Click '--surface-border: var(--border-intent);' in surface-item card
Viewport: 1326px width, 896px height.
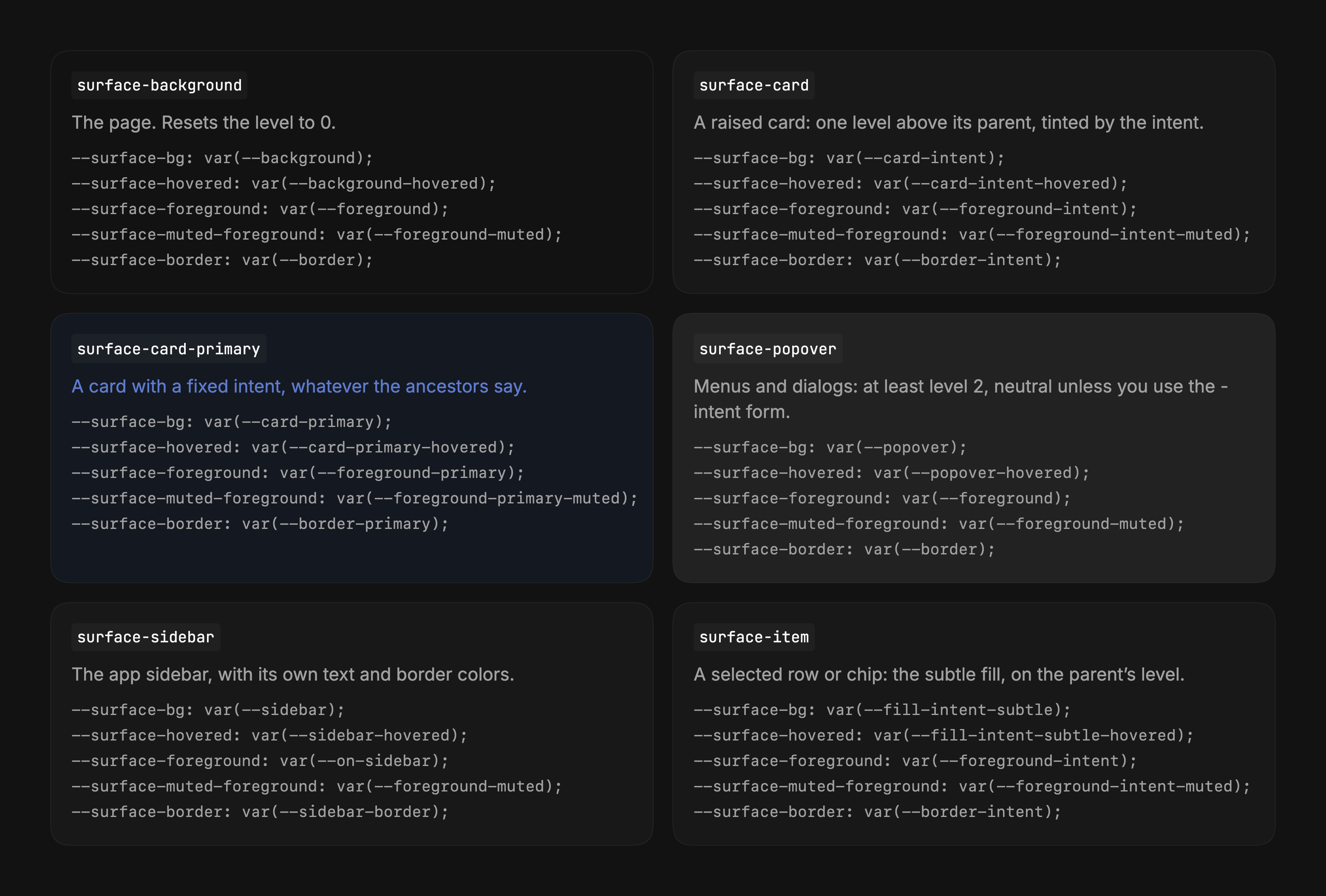[x=878, y=812]
